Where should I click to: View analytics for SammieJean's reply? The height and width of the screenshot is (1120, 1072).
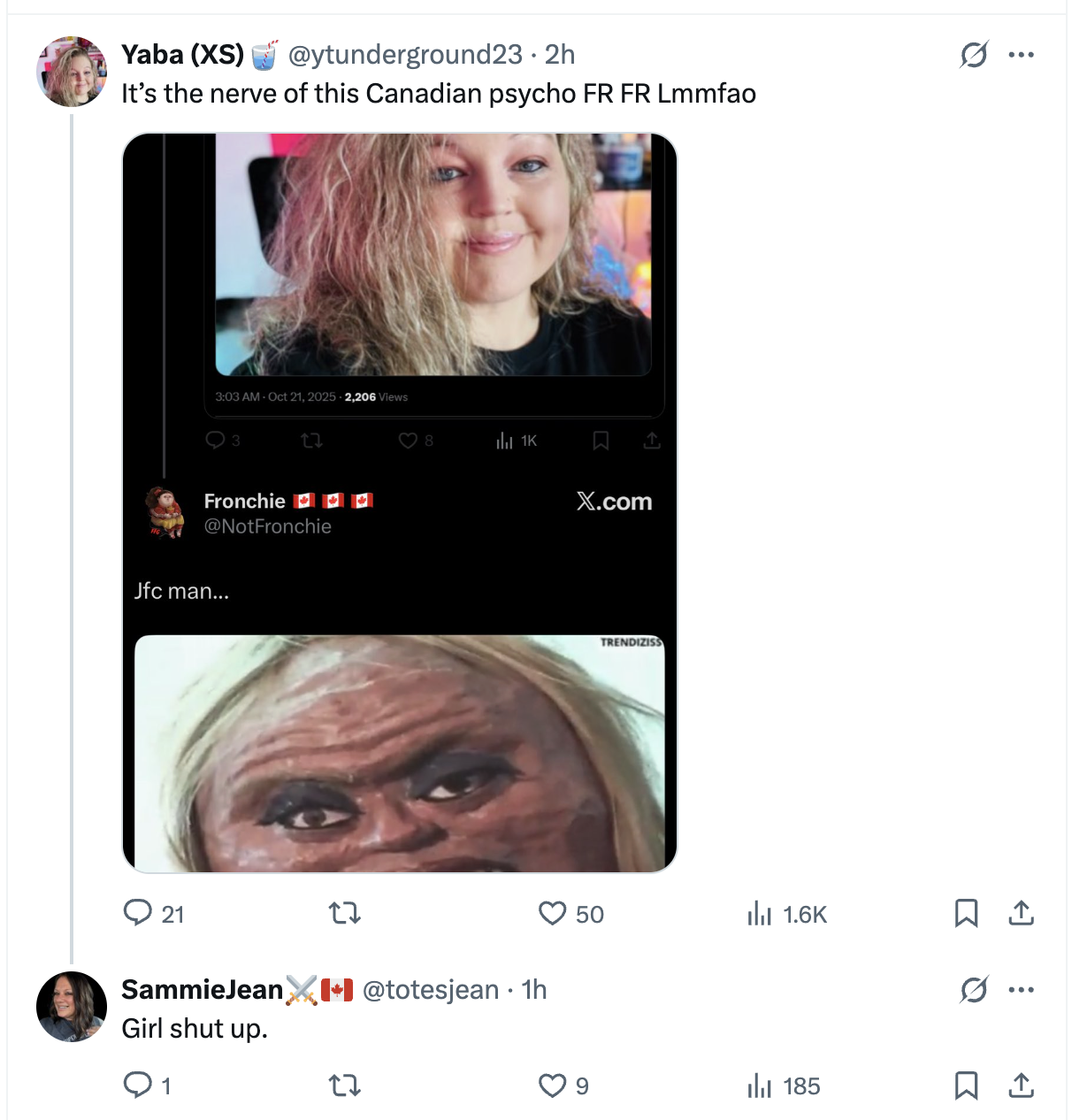(x=760, y=1085)
